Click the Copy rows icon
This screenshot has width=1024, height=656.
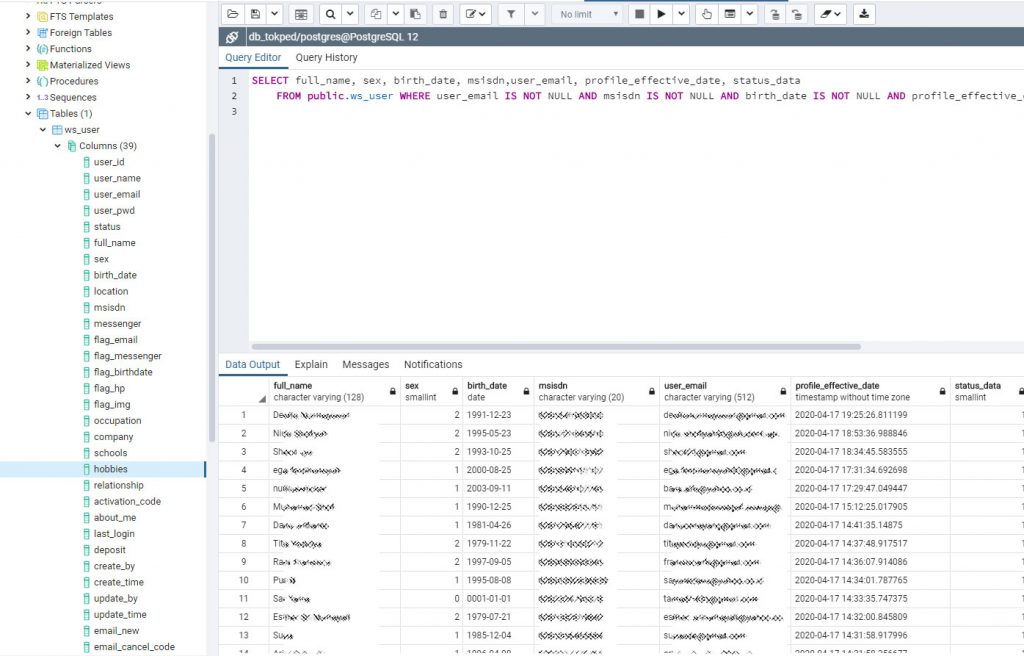(x=376, y=14)
